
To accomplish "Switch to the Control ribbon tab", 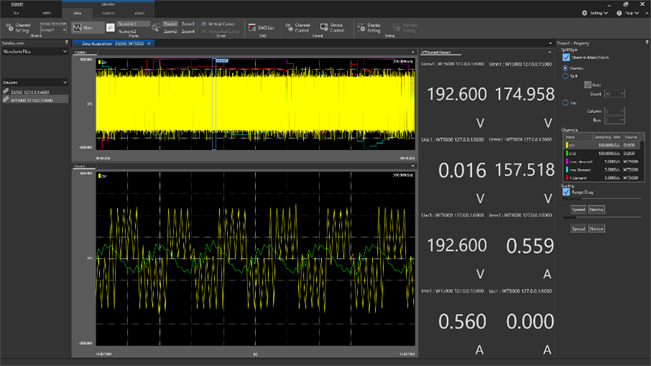I will [108, 13].
